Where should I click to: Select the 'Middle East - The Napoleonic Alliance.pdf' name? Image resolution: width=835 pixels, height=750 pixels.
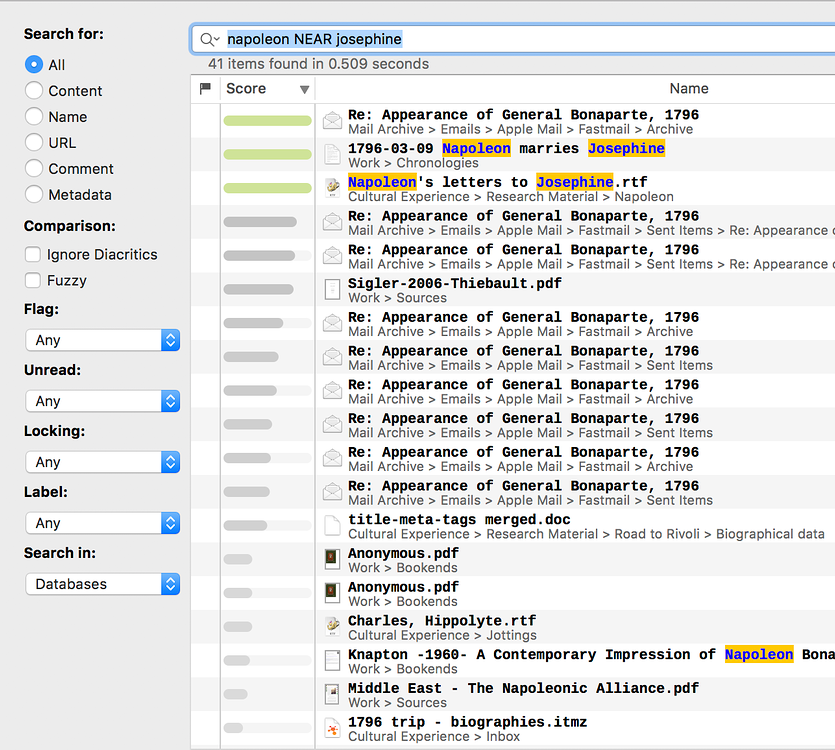click(x=523, y=688)
